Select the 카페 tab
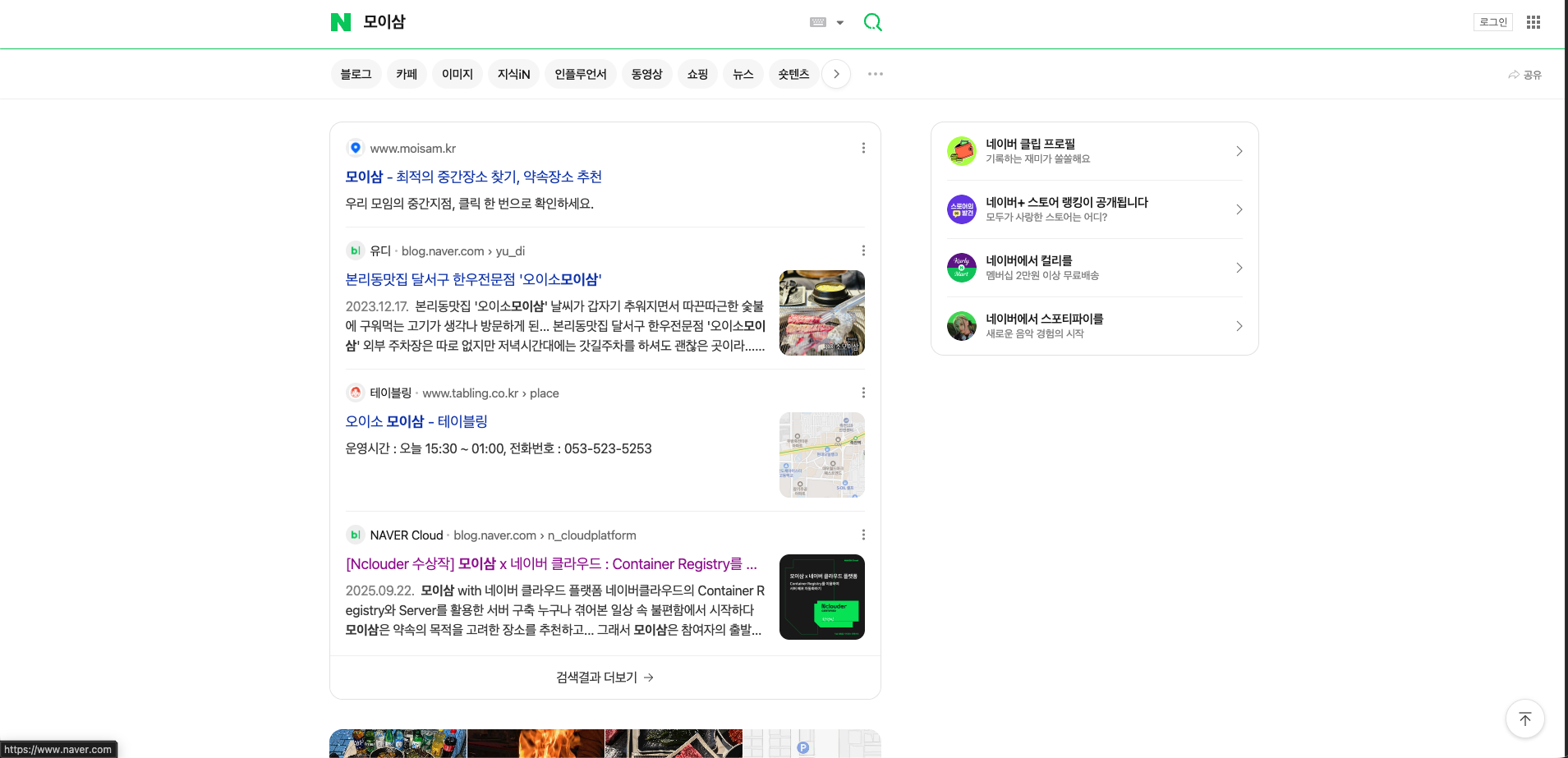The height and width of the screenshot is (758, 1568). pyautogui.click(x=407, y=74)
